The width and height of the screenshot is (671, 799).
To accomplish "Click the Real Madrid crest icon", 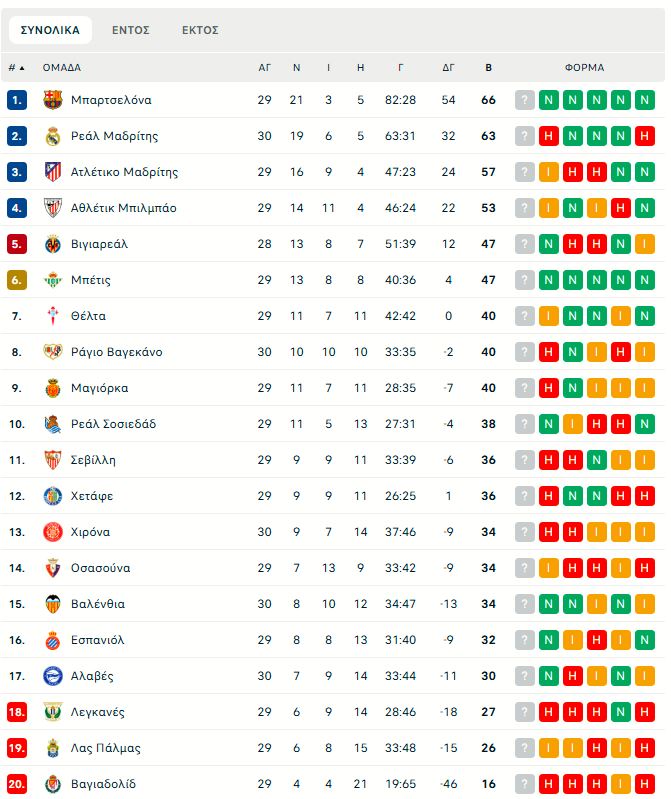I will [53, 136].
